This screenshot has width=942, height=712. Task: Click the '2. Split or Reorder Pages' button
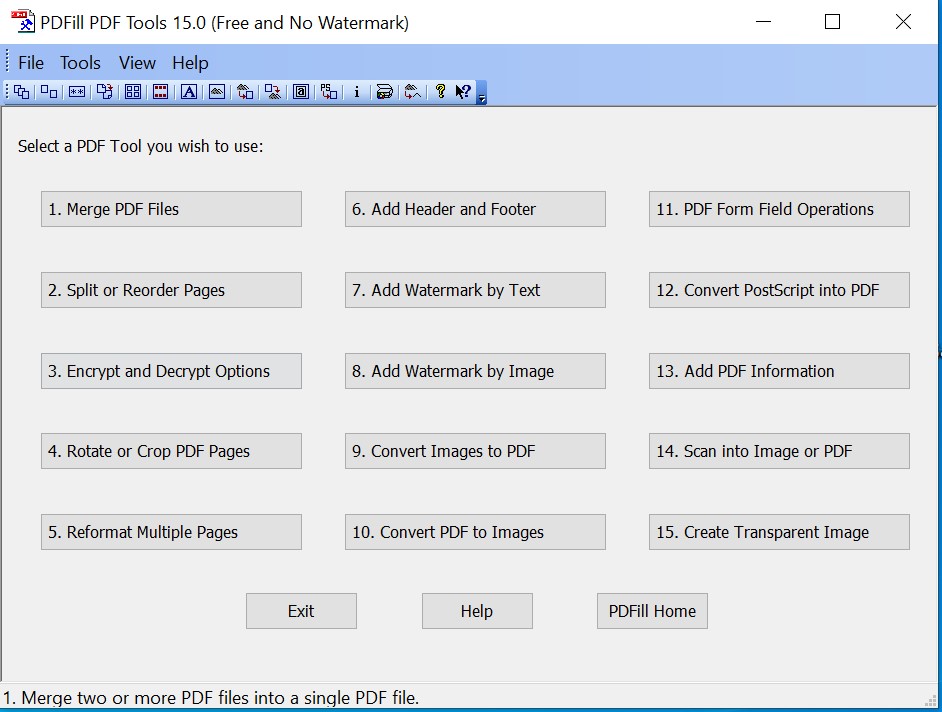171,290
